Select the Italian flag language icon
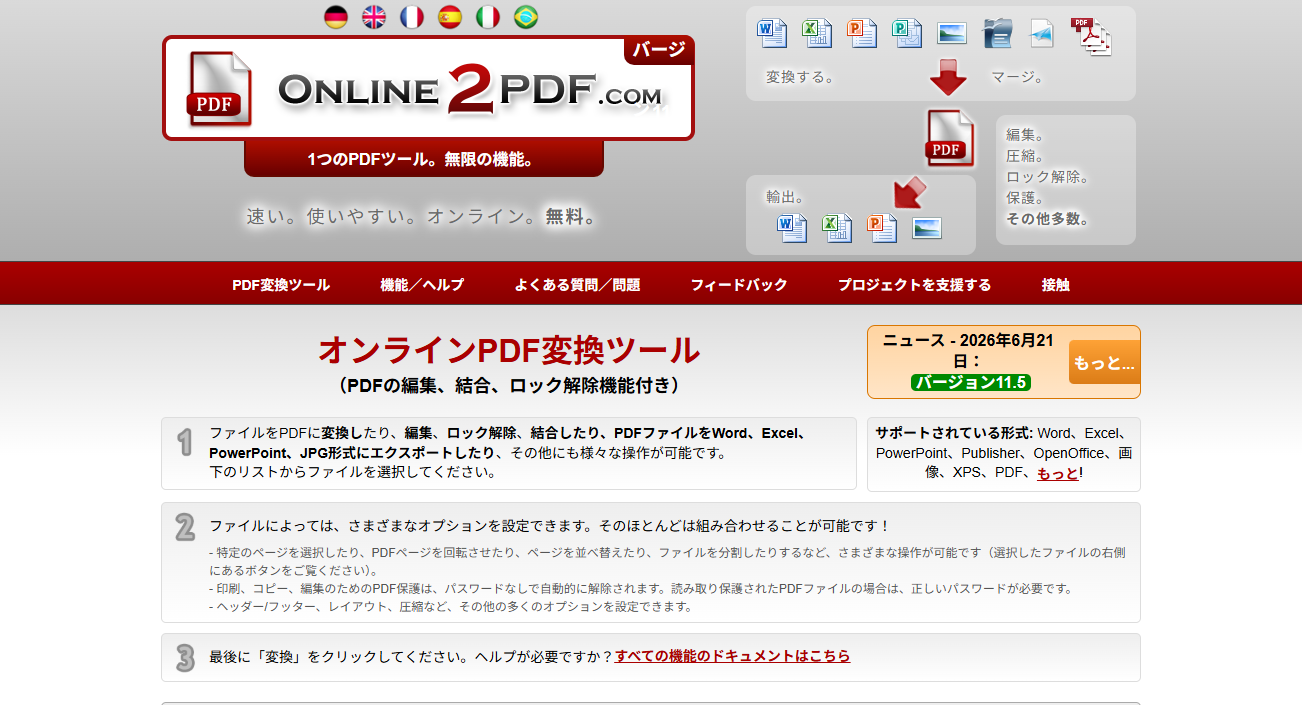Image resolution: width=1302 pixels, height=705 pixels. 488,17
